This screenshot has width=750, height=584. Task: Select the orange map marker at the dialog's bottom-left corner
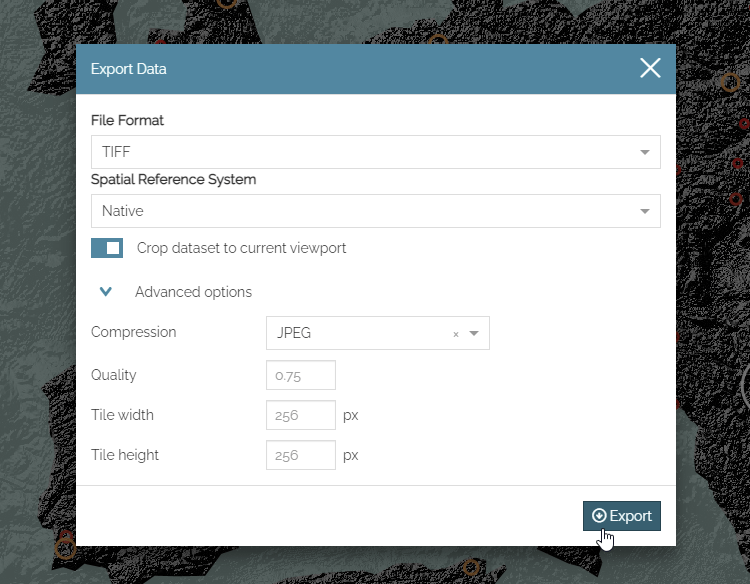65,549
